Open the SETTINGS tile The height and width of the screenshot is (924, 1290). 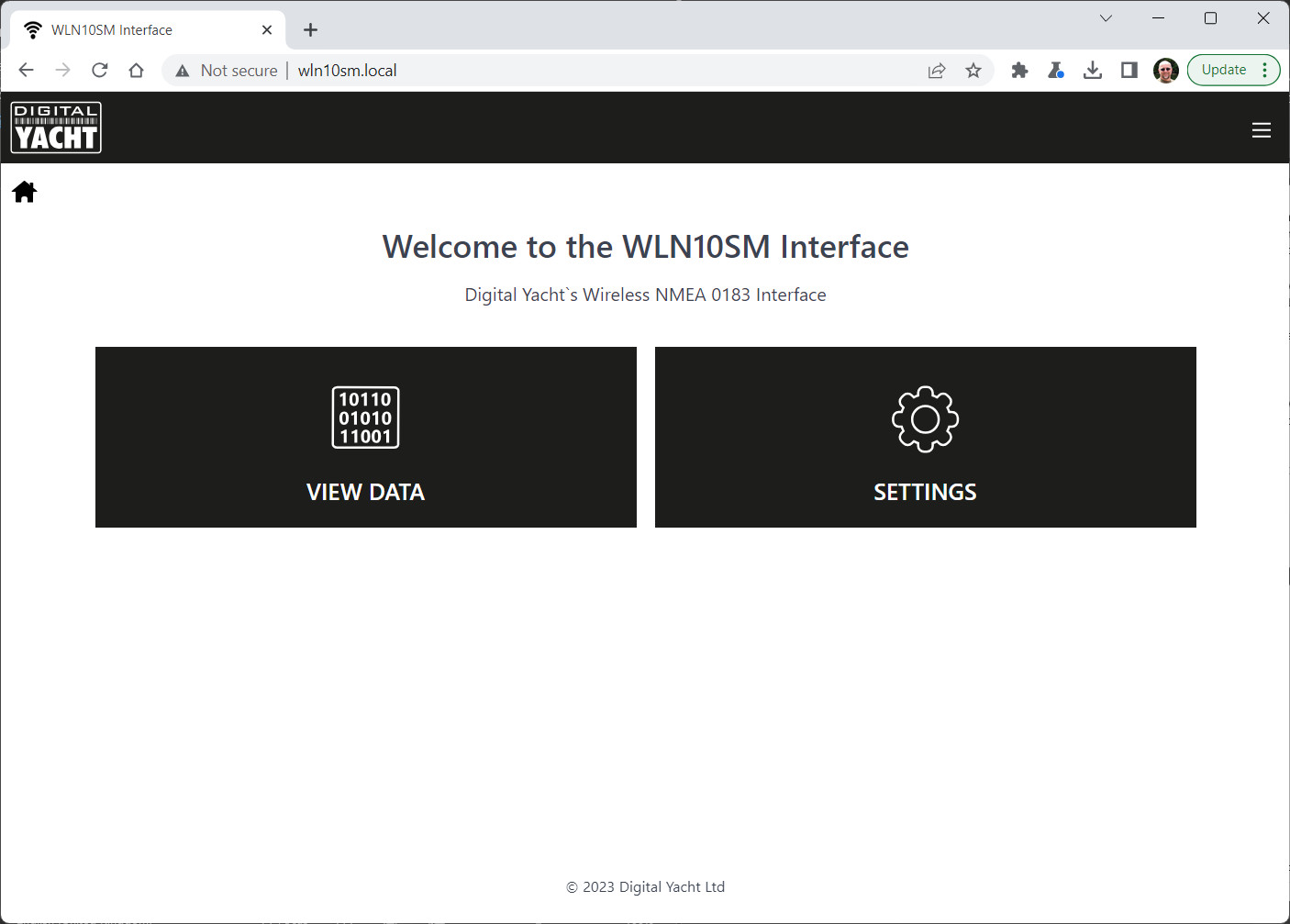pos(925,437)
